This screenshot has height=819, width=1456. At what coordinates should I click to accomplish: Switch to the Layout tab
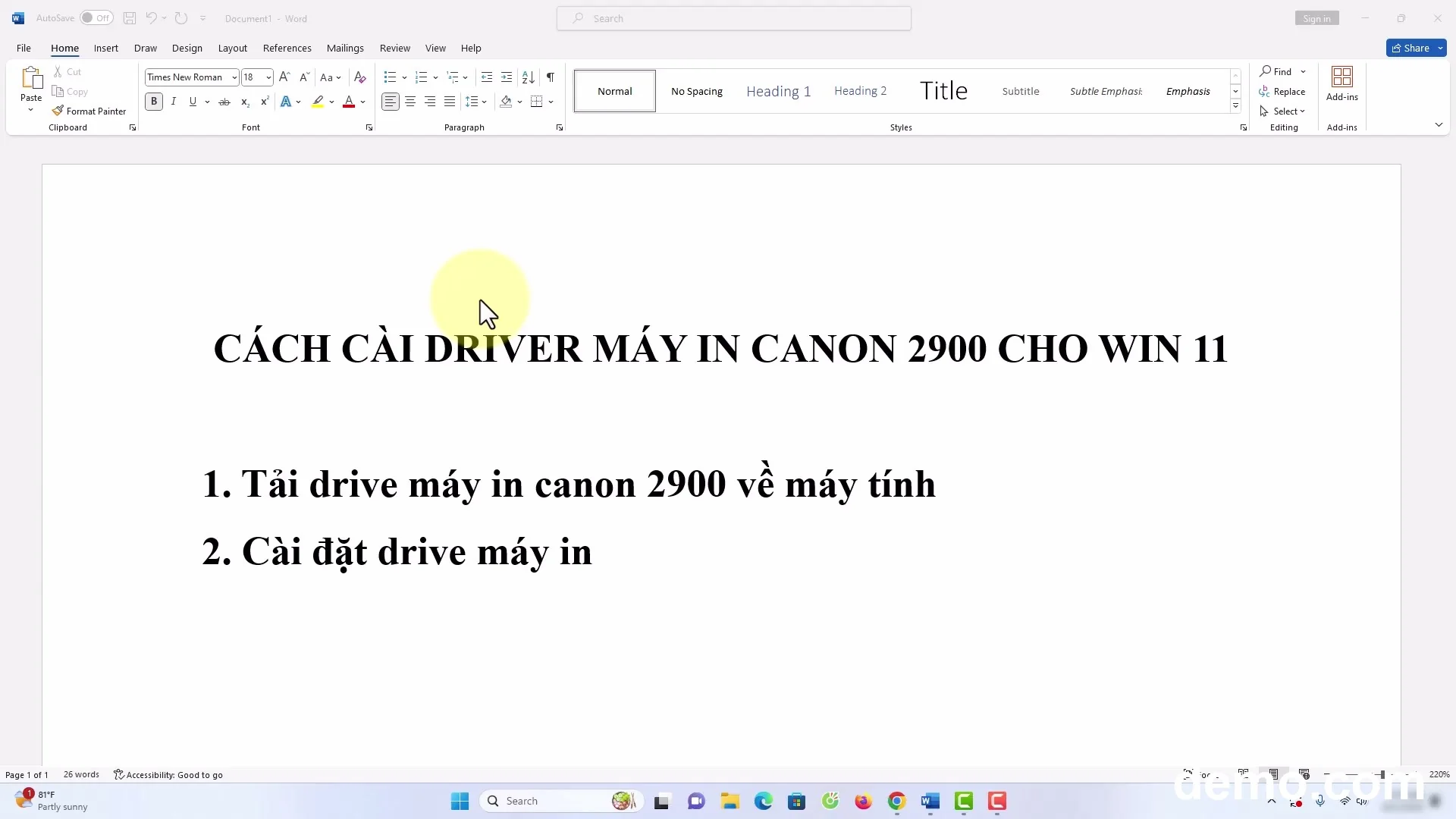tap(233, 48)
